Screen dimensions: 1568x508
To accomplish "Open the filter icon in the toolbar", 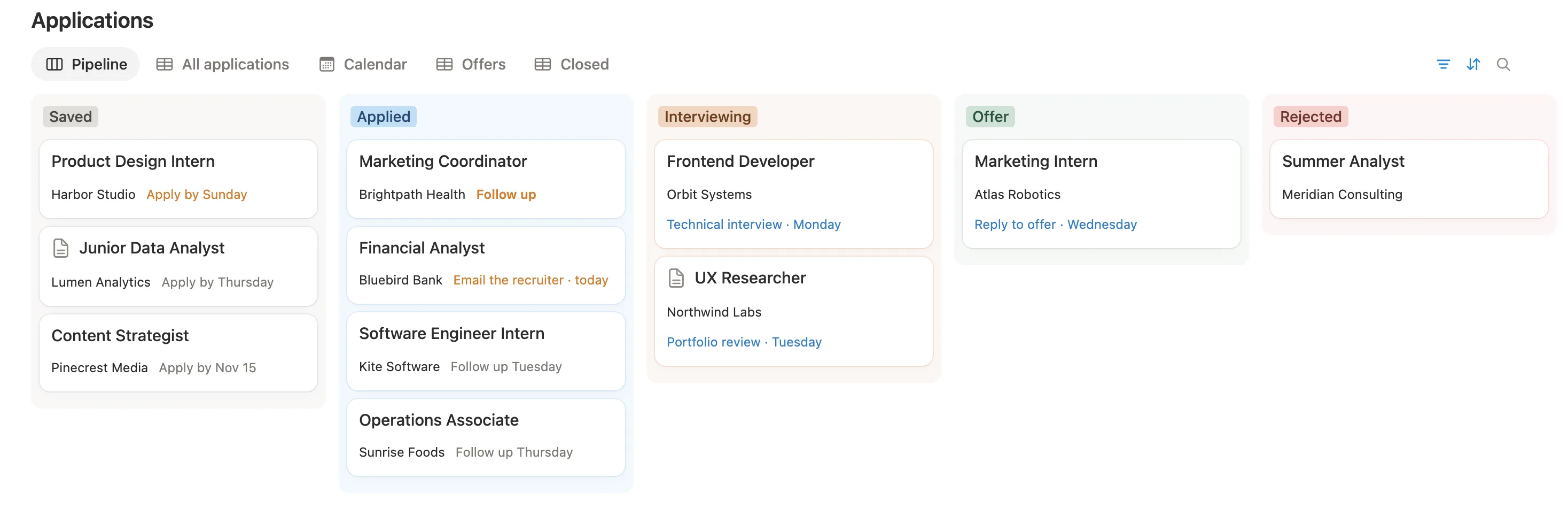I will 1442,64.
